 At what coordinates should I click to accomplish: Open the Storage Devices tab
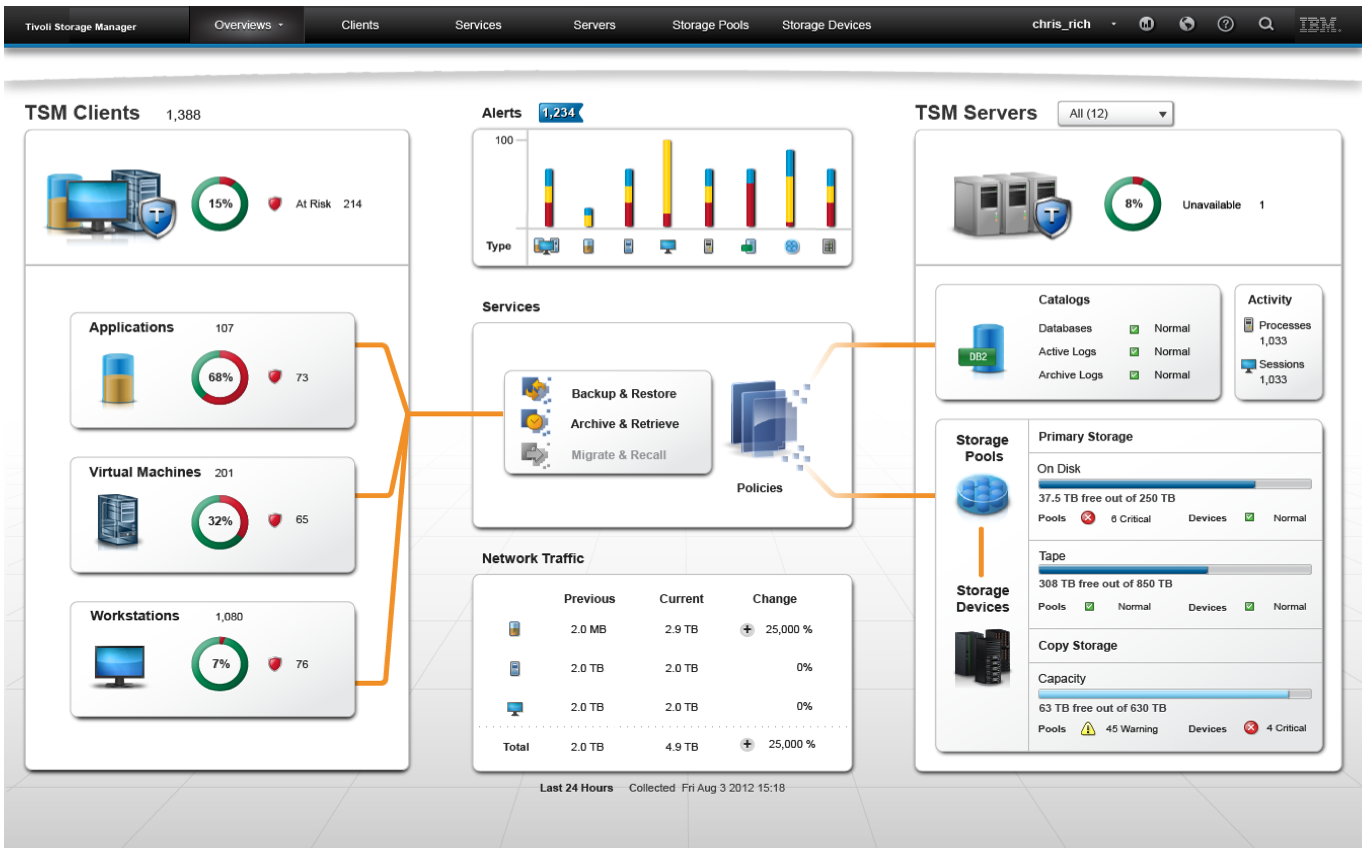point(827,25)
